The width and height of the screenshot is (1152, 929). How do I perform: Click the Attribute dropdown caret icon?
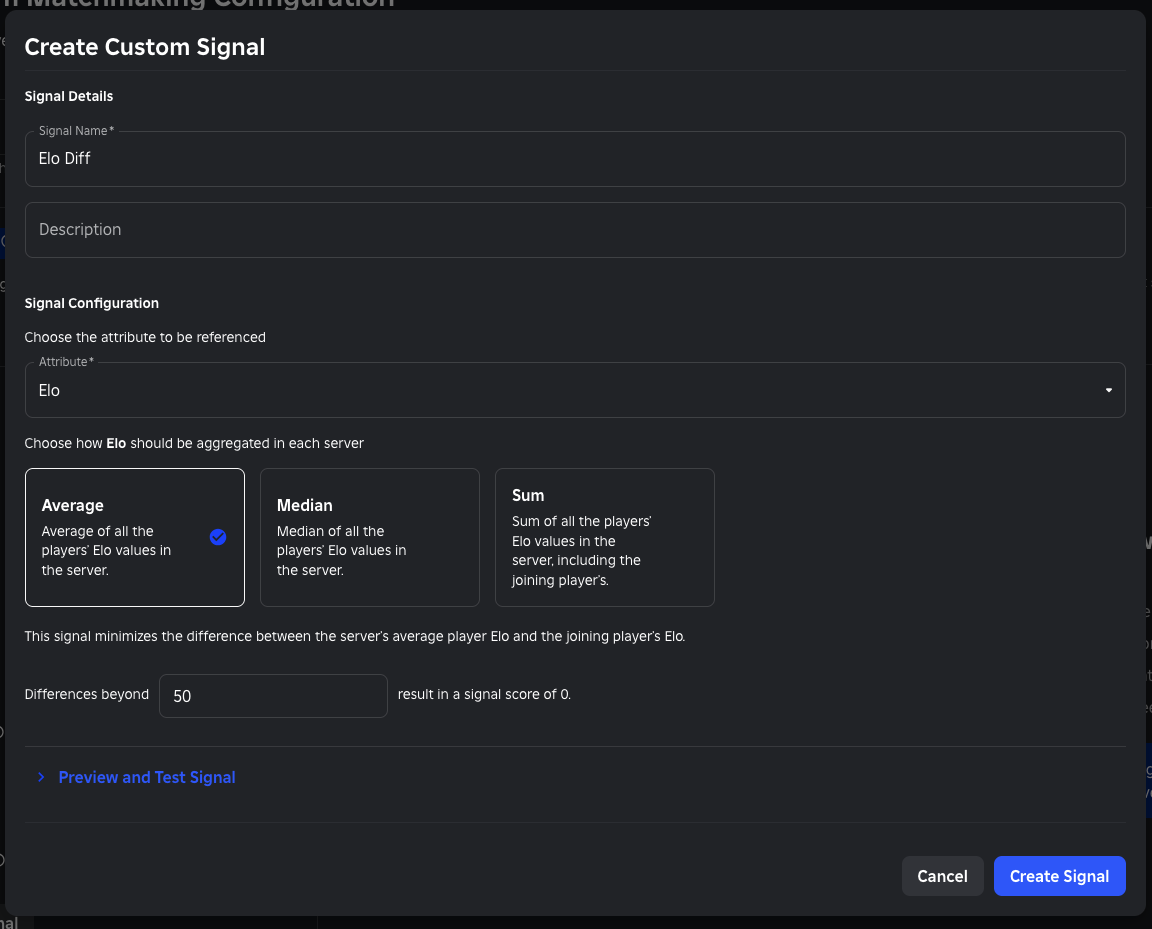click(x=1108, y=390)
